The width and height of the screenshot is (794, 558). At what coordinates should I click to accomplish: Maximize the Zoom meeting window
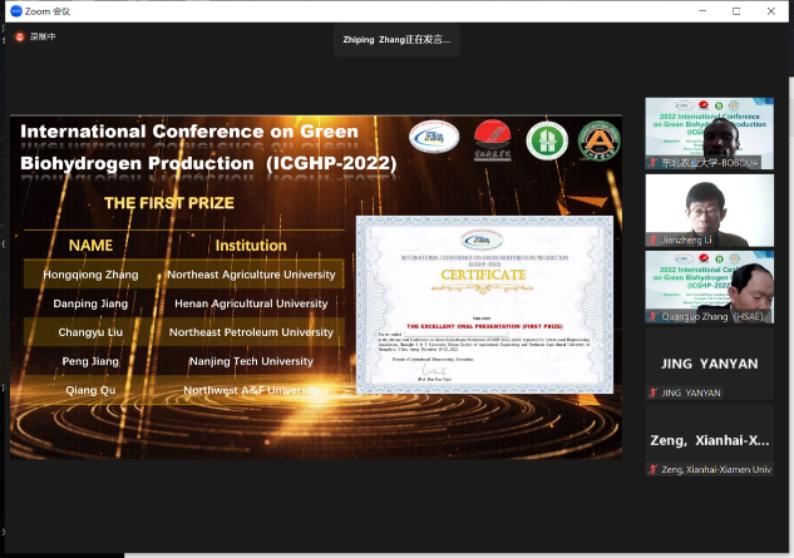pos(736,11)
